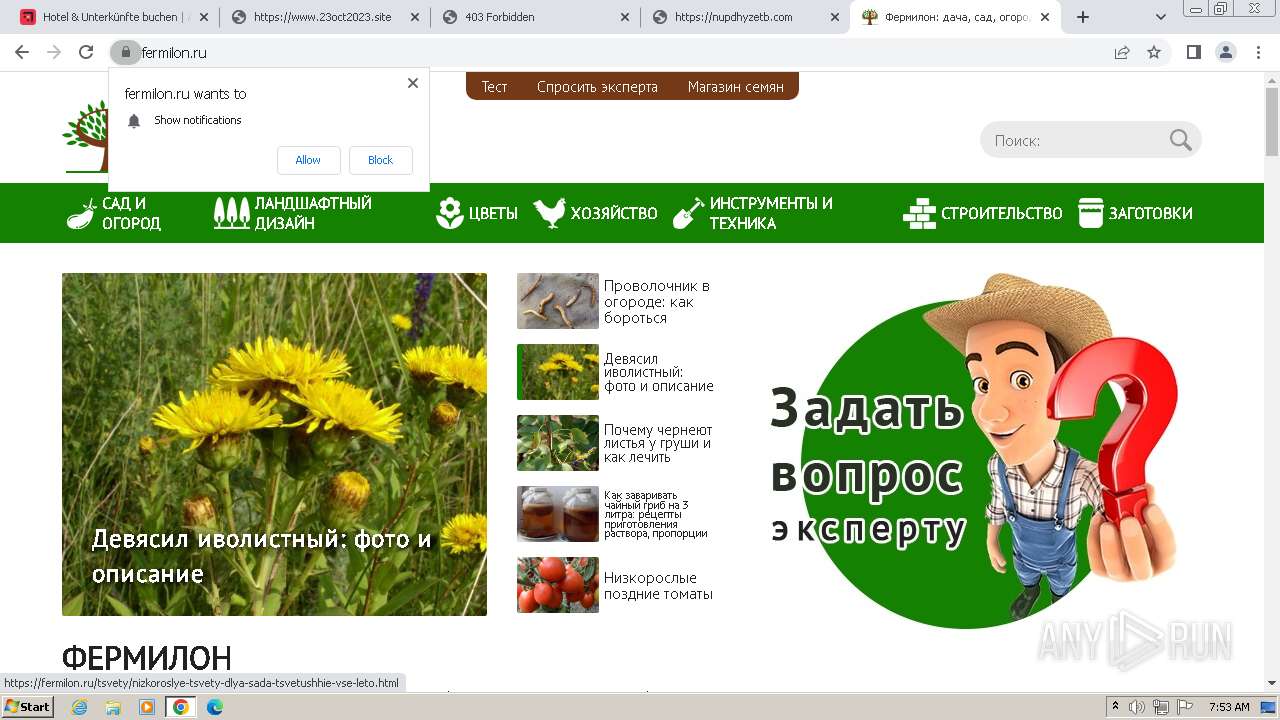Open Инструменты и техника category

(752, 213)
